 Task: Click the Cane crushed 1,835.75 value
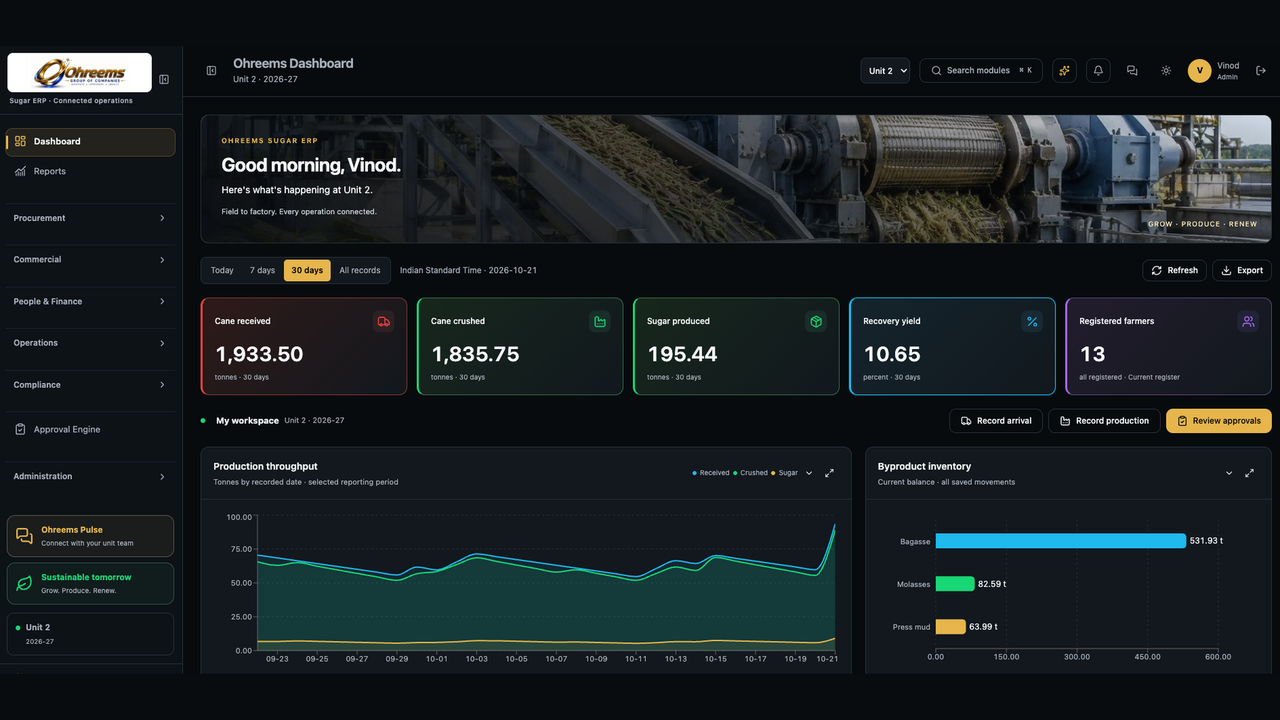(x=475, y=354)
